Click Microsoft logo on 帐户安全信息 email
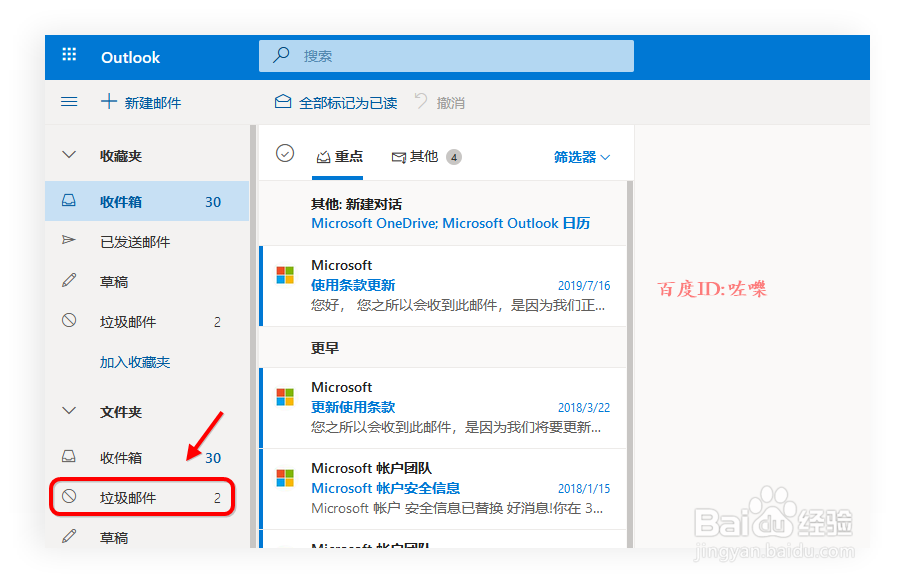This screenshot has width=905, height=583. click(x=285, y=478)
